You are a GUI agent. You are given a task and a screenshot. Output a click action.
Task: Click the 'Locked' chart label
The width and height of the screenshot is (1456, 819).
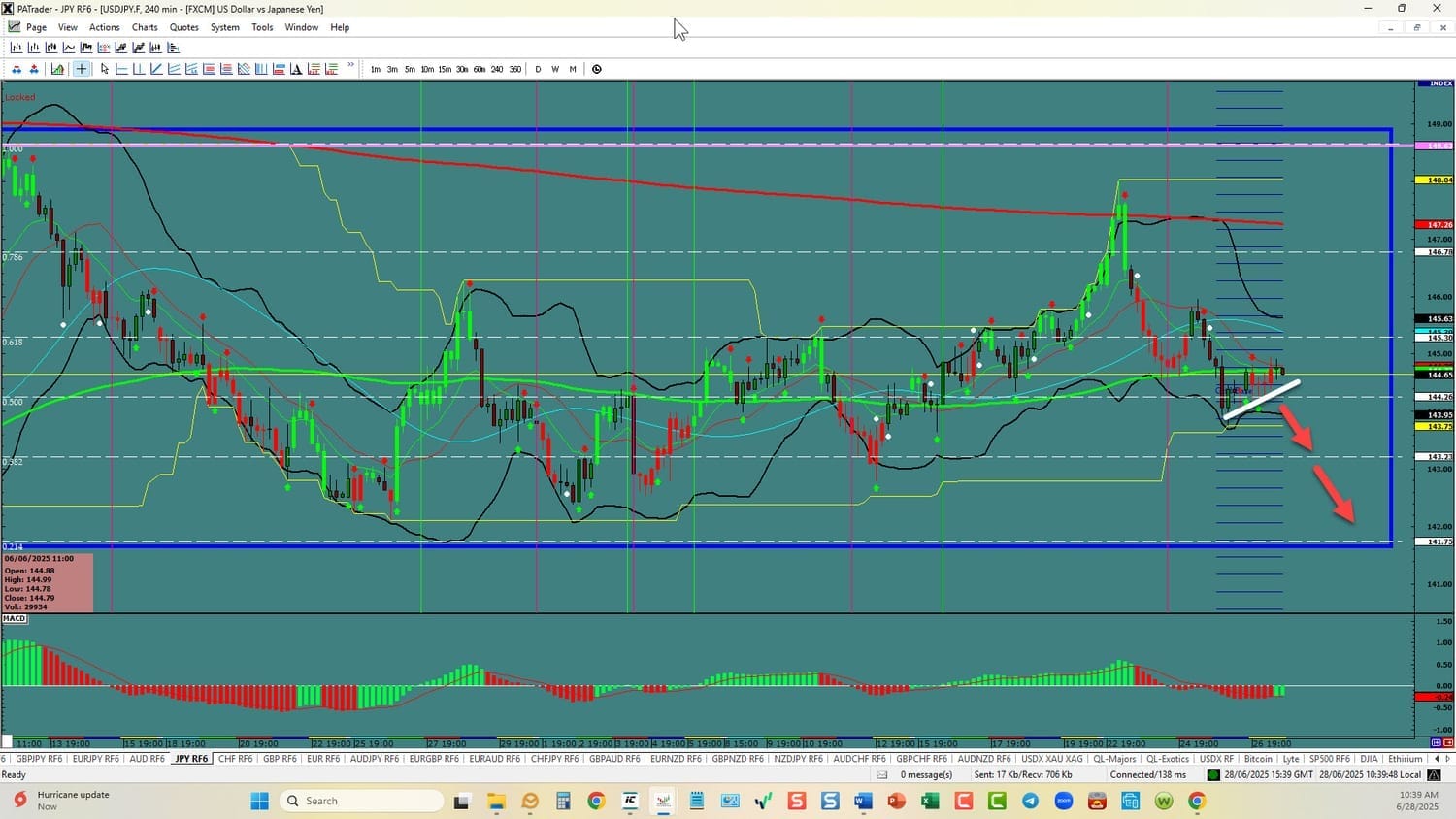pyautogui.click(x=19, y=97)
